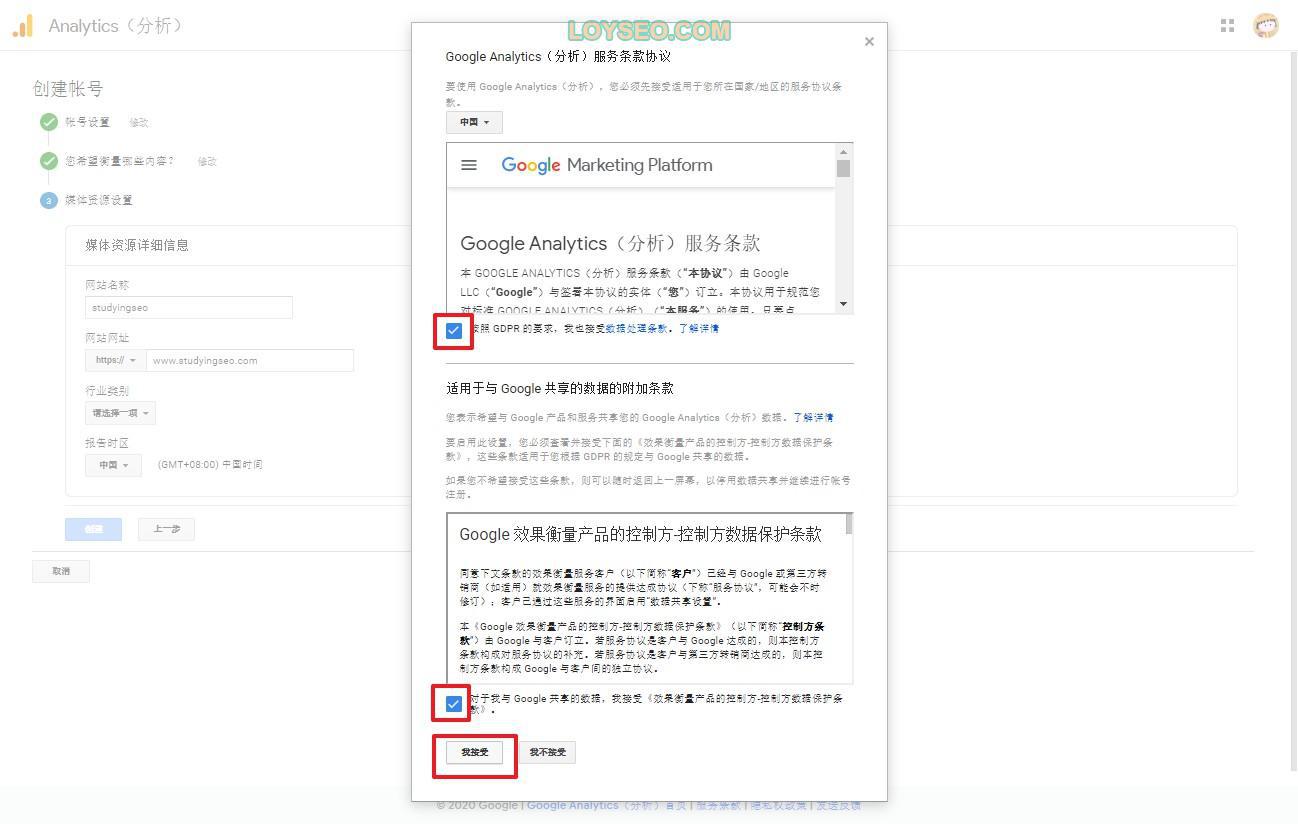Click the 我不接受 decline button
1298x824 pixels.
547,752
